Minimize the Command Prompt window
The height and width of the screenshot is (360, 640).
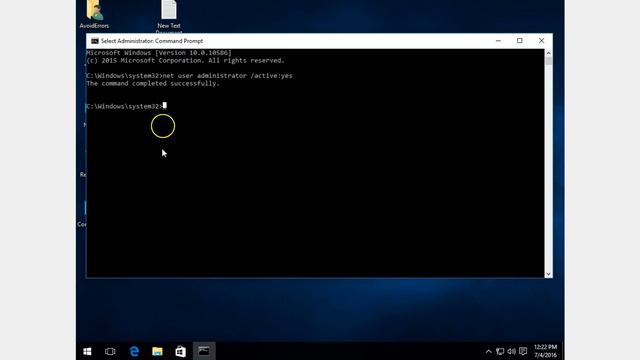[498, 41]
